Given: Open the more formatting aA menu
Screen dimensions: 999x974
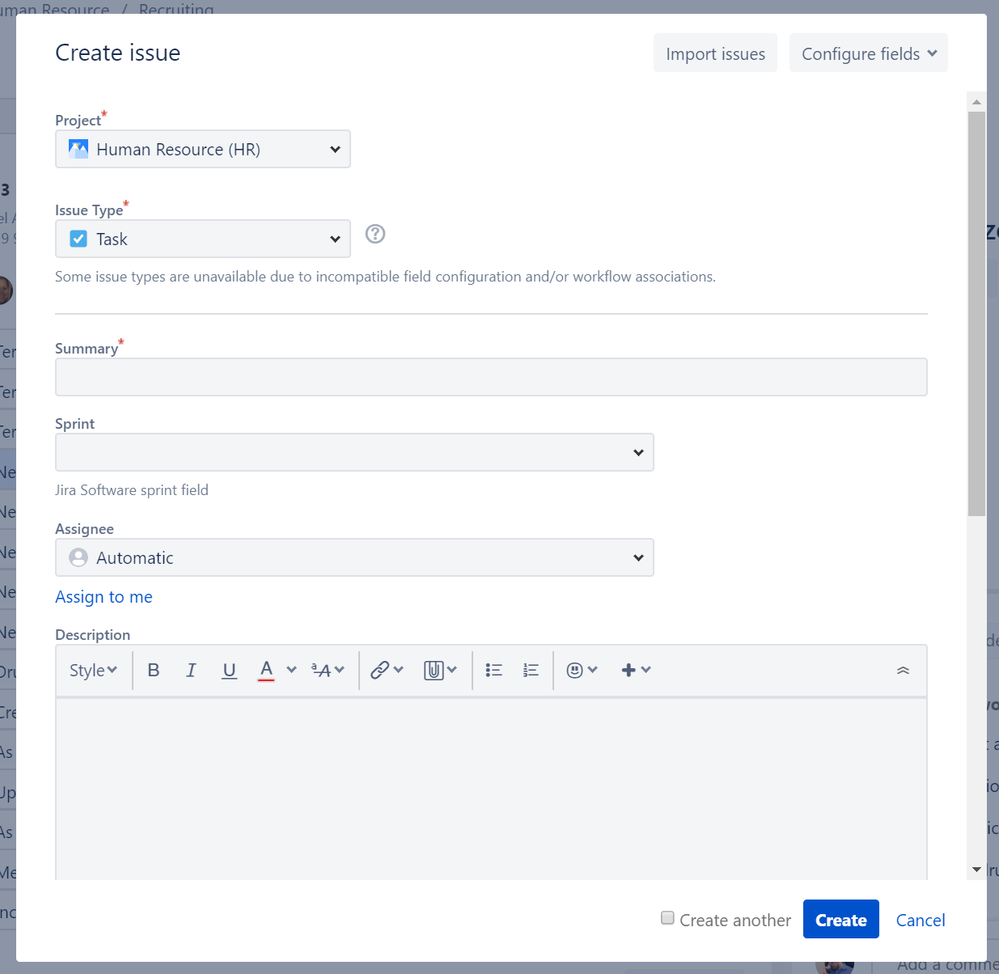Looking at the screenshot, I should click(327, 670).
